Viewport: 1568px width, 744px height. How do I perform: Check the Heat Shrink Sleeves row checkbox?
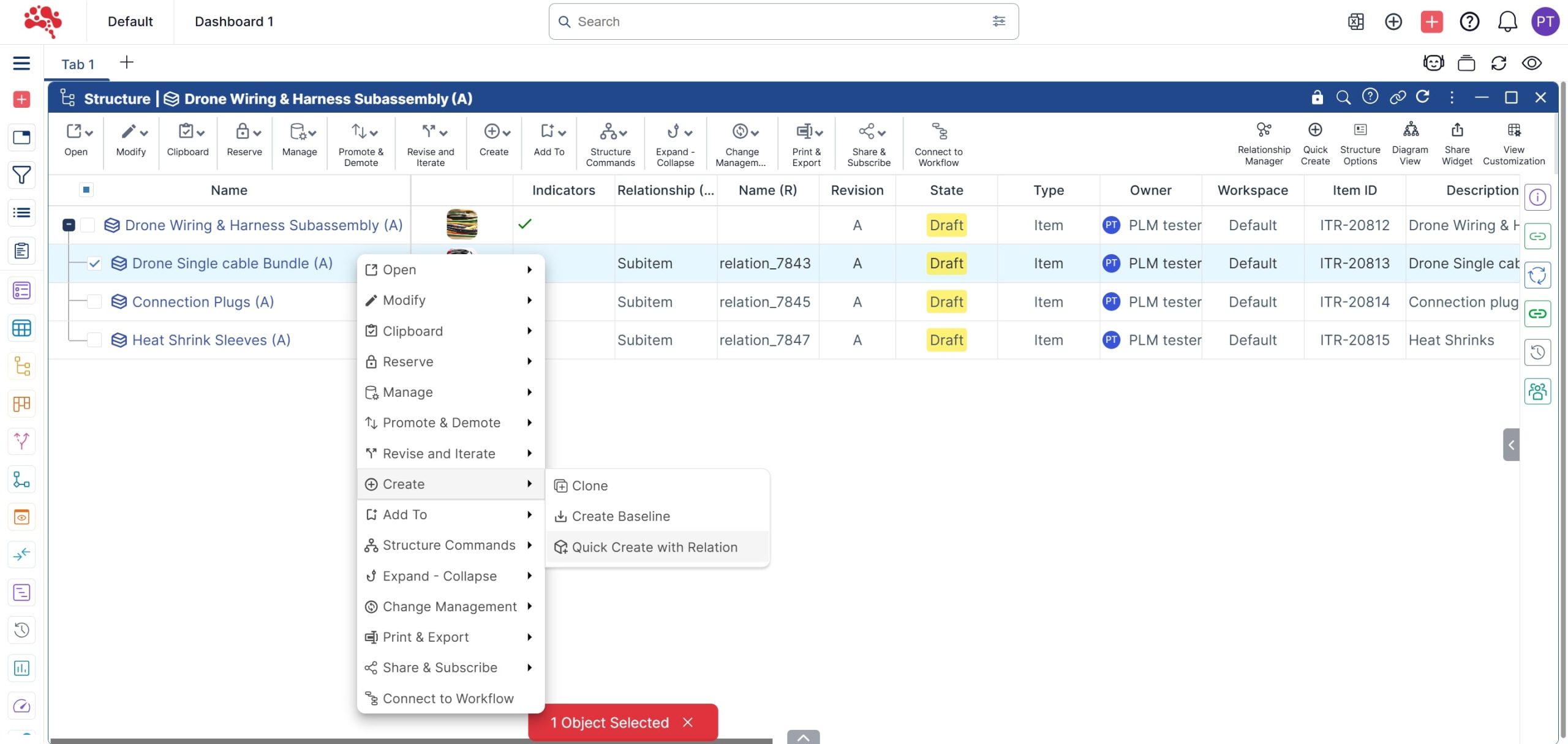94,340
